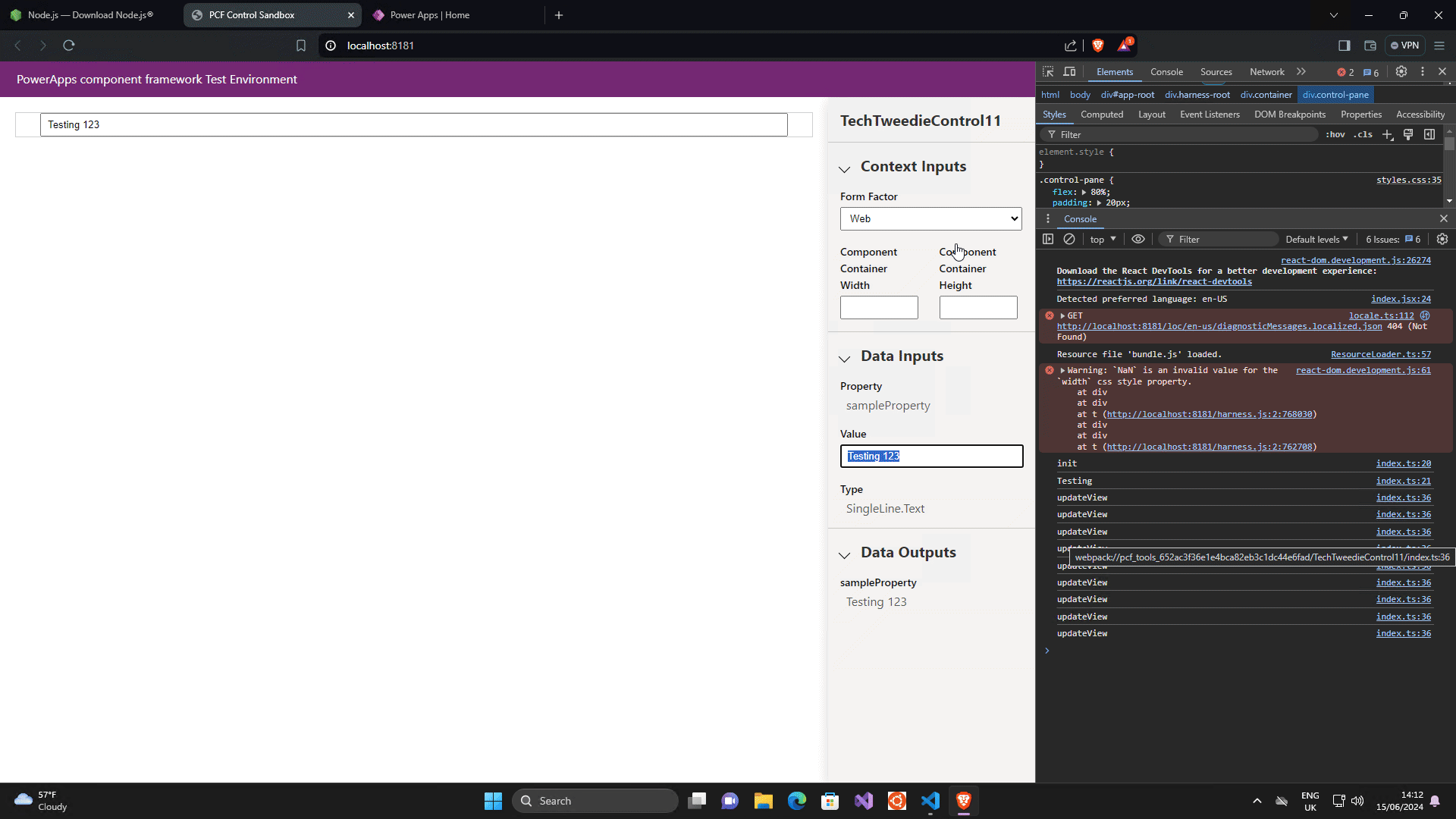Show the console sidebar
Screen dimensions: 1456x819
coord(1048,239)
